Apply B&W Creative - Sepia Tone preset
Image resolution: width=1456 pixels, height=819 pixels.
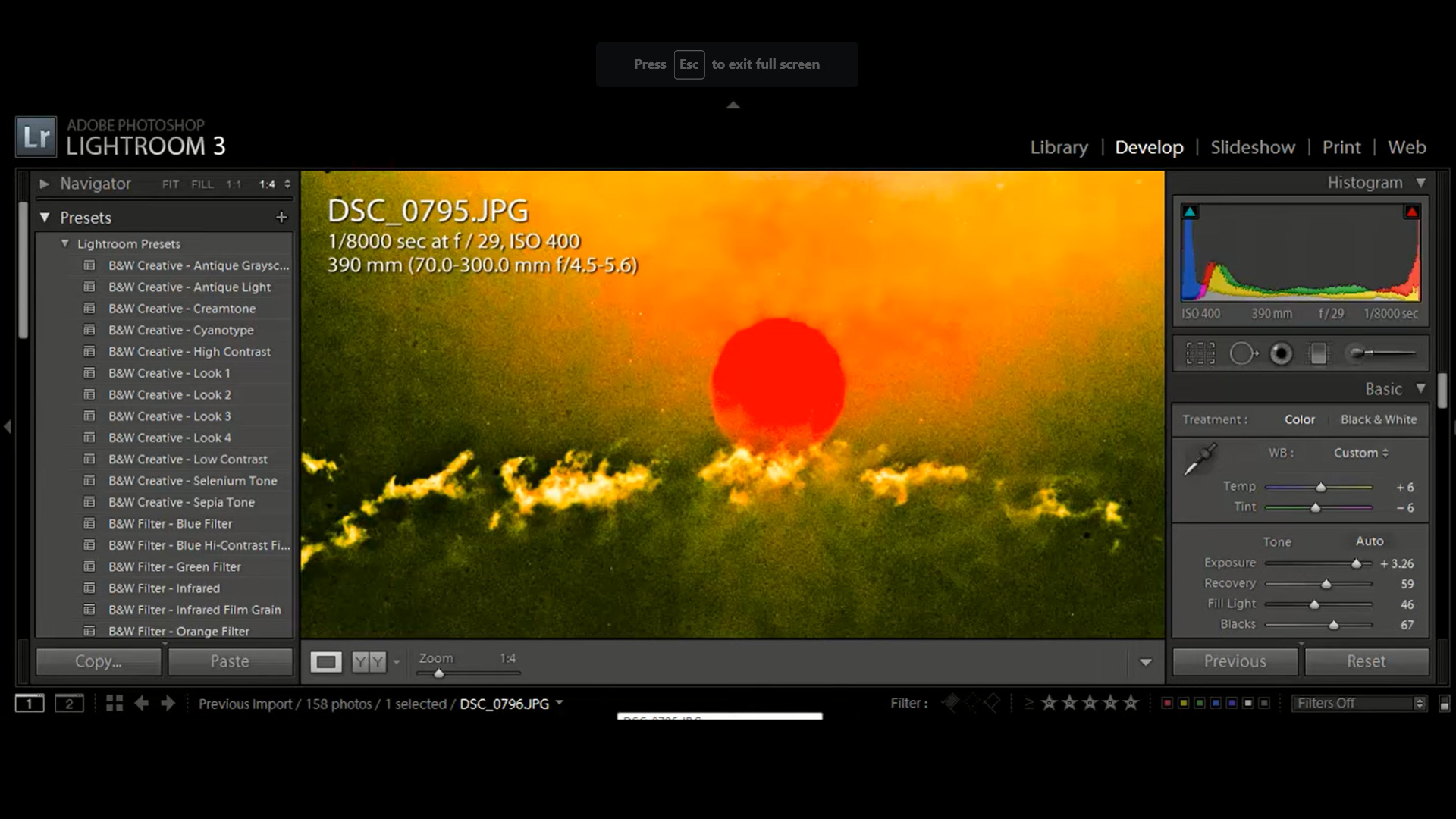pos(181,502)
